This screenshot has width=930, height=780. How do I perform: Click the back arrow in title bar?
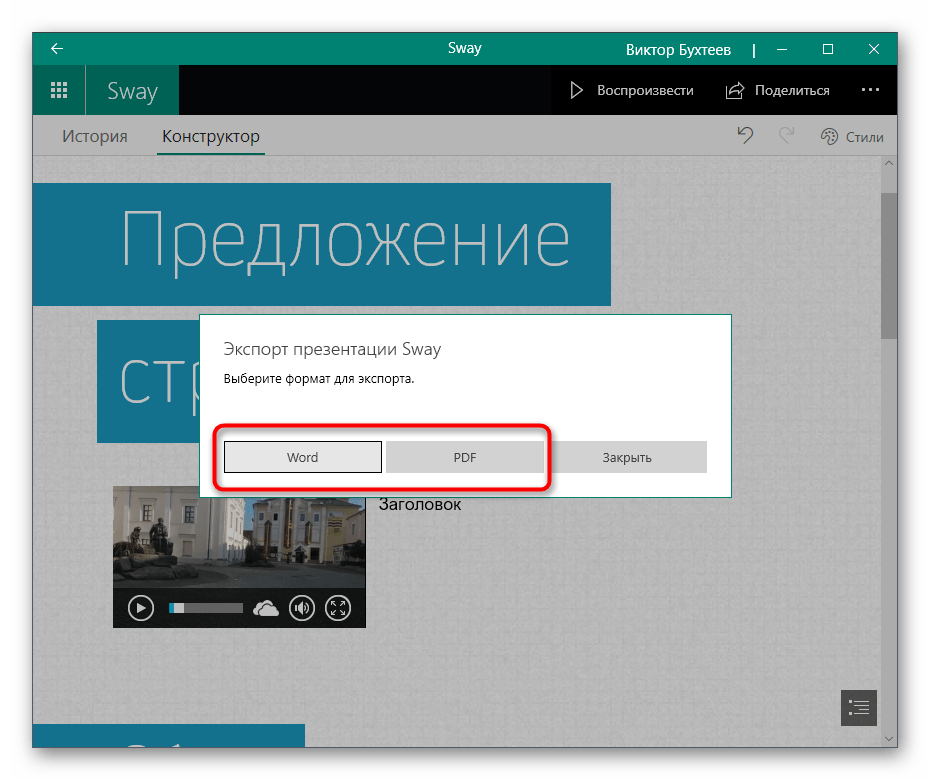tap(57, 49)
